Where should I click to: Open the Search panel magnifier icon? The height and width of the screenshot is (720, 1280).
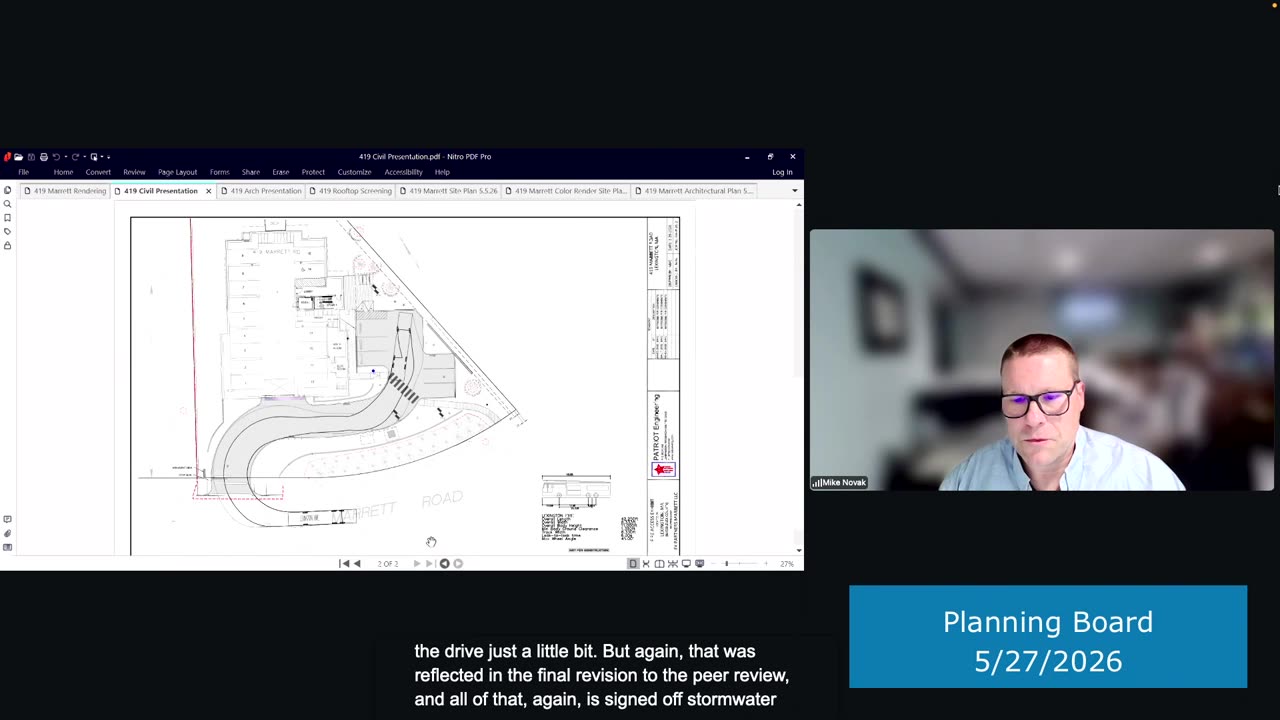click(x=7, y=204)
